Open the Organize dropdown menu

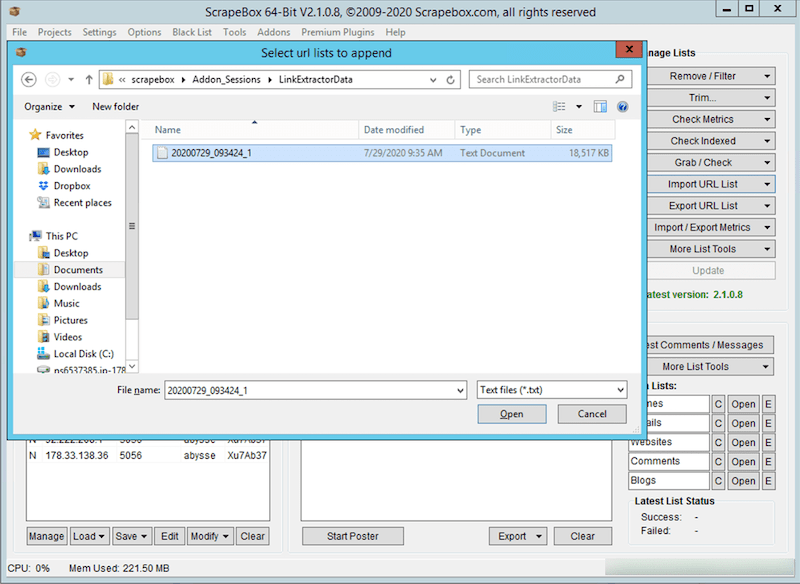pos(49,107)
